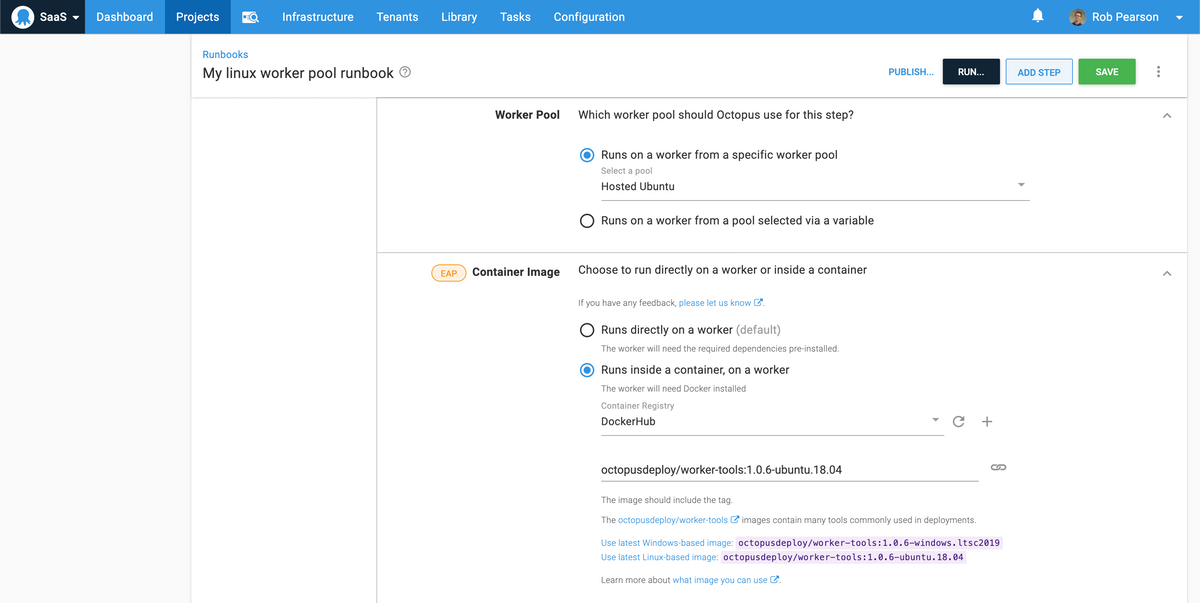Image resolution: width=1200 pixels, height=603 pixels.
Task: Open the vertical three-dot overflow menu
Action: (1159, 72)
